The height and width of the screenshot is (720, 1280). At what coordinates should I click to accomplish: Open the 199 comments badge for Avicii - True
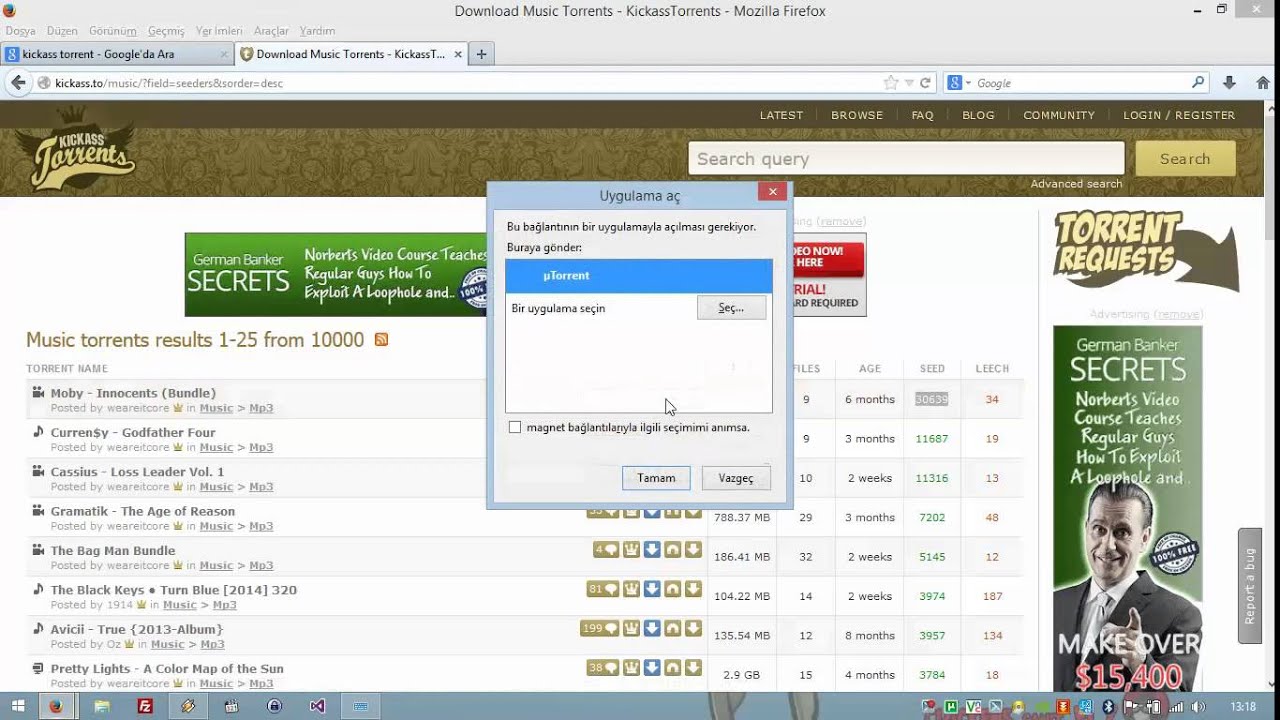point(600,628)
